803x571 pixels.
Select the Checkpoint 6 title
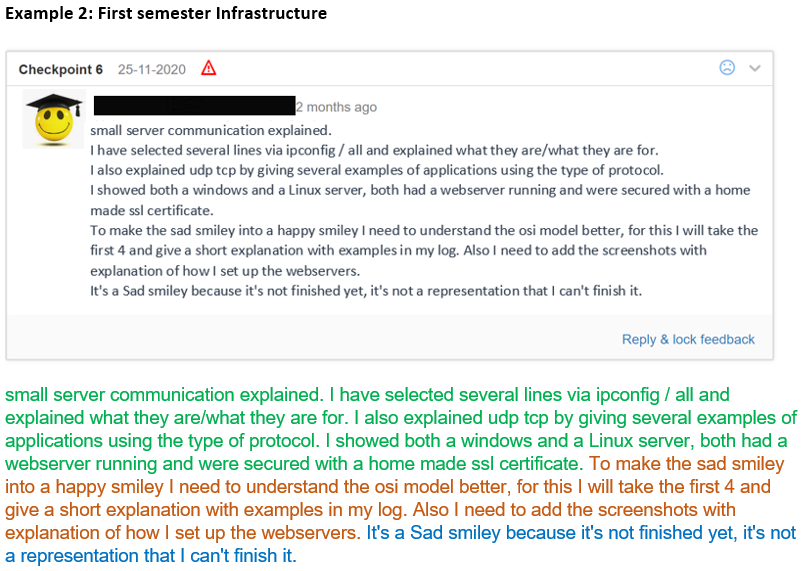(61, 69)
